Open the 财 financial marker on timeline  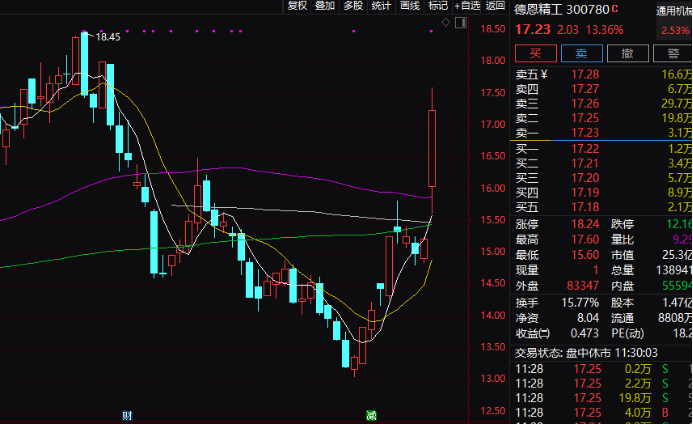(127, 415)
